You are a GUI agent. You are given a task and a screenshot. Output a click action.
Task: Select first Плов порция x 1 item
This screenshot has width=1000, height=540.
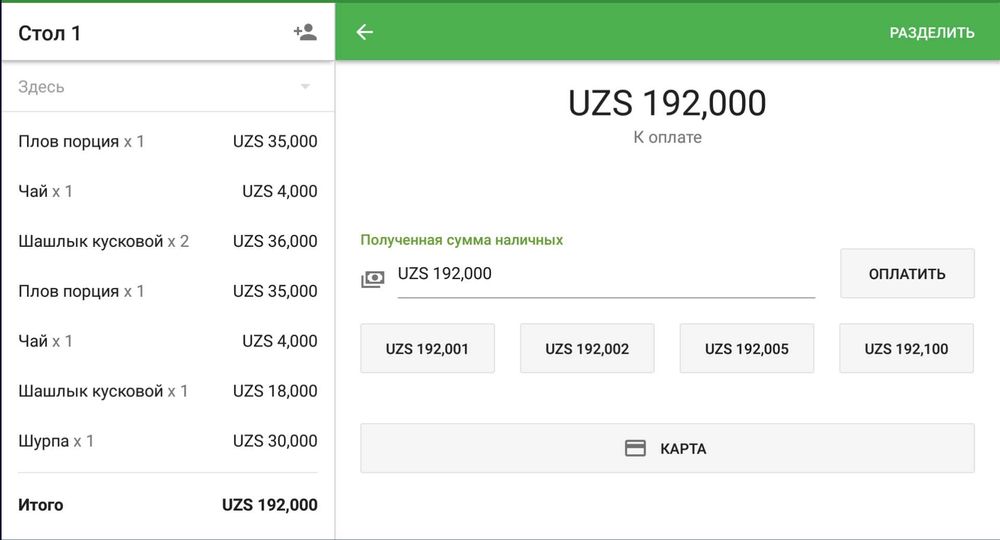pos(168,141)
